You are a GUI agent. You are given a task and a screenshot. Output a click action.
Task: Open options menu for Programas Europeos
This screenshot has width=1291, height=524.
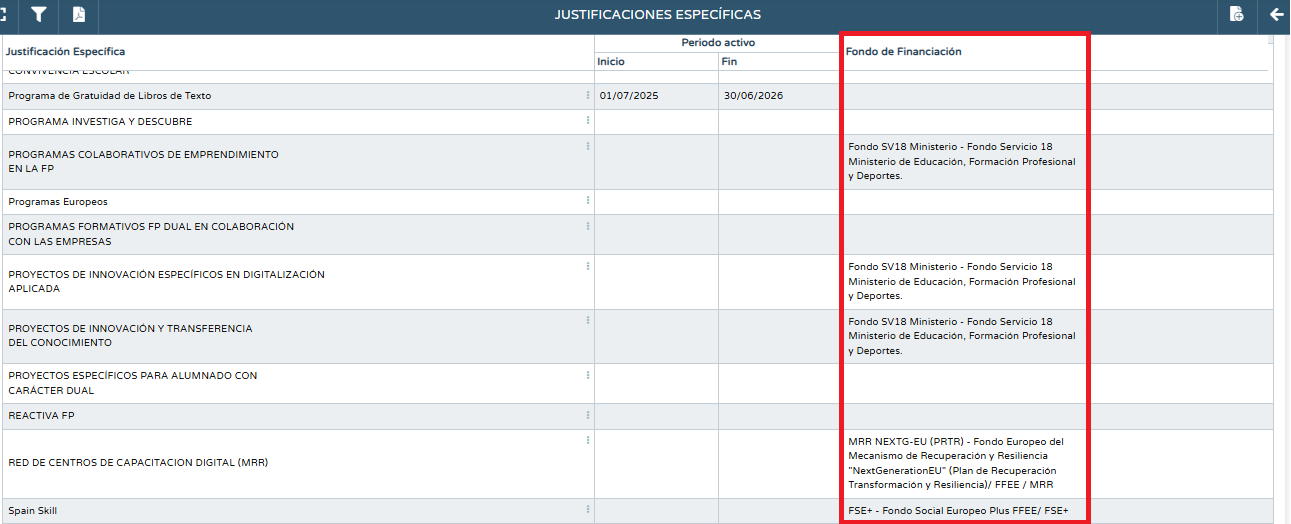(588, 201)
